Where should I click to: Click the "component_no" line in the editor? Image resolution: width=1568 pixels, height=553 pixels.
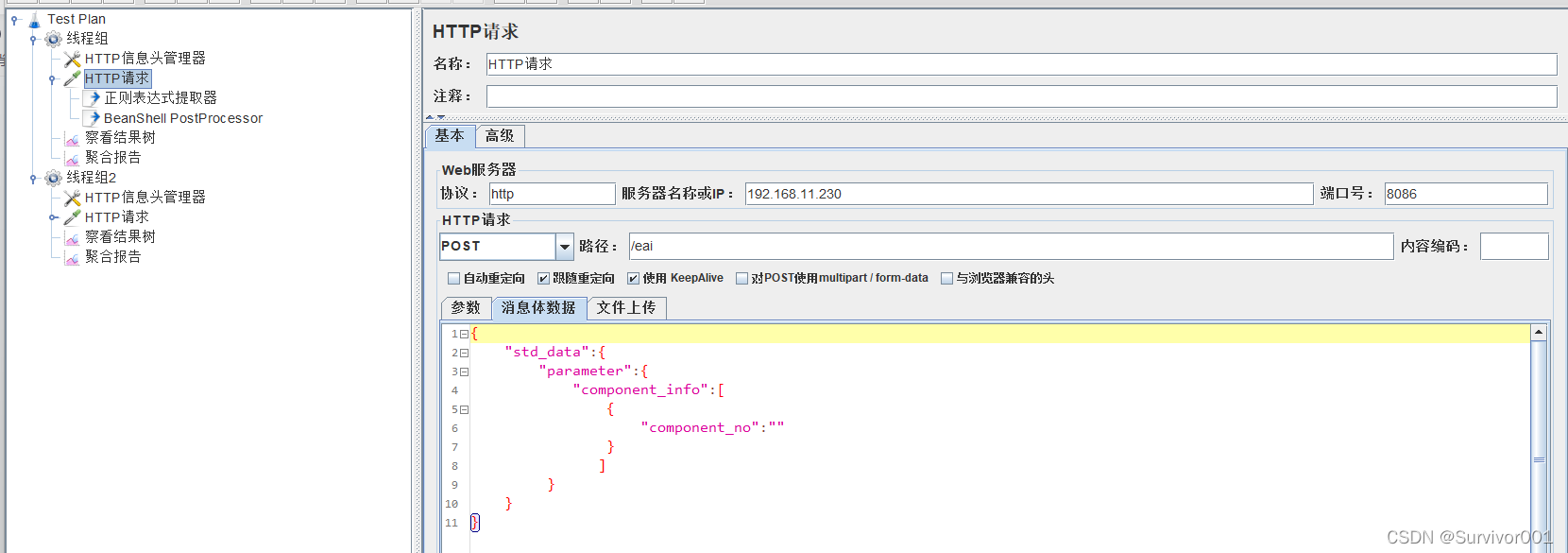click(x=712, y=428)
